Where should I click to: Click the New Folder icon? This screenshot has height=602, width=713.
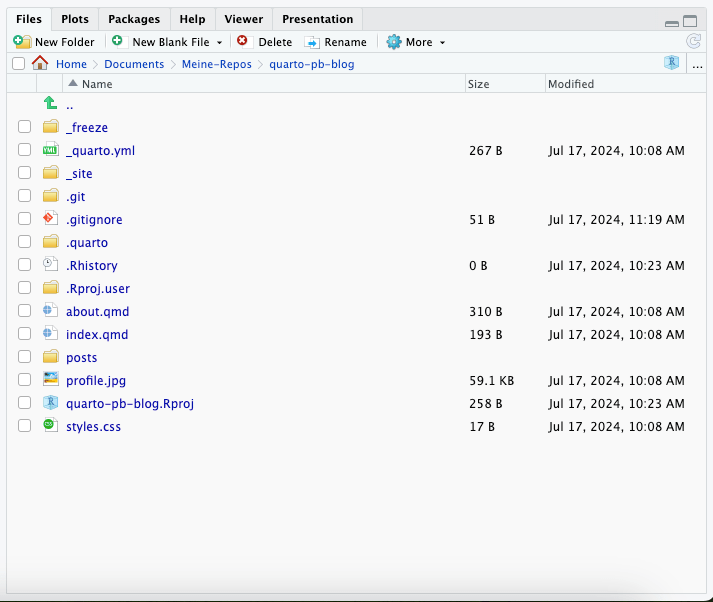[x=22, y=42]
